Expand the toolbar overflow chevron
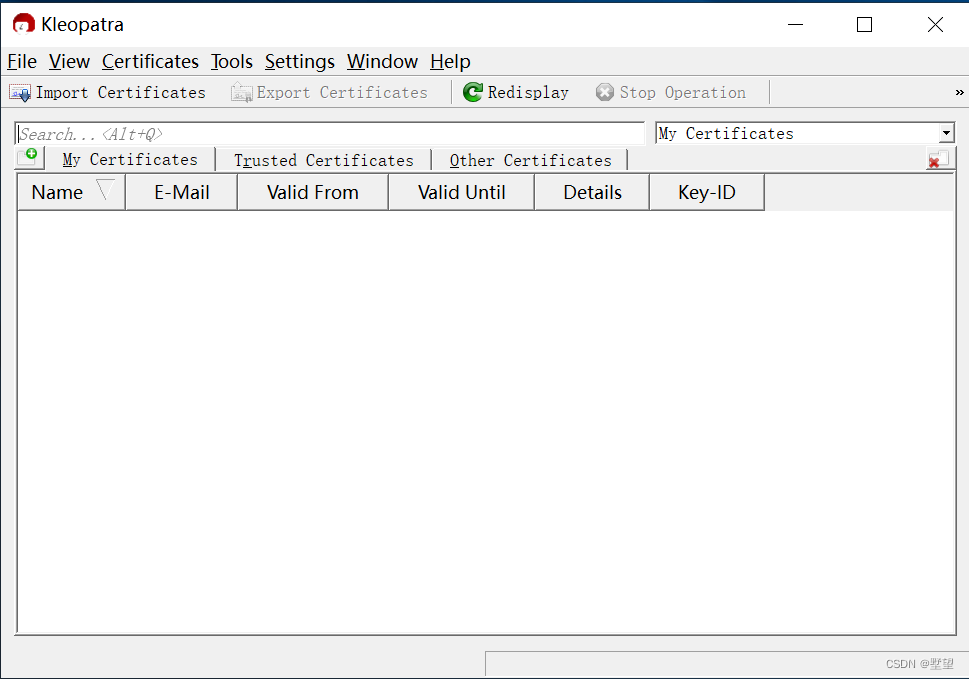Image resolution: width=969 pixels, height=679 pixels. click(x=959, y=93)
